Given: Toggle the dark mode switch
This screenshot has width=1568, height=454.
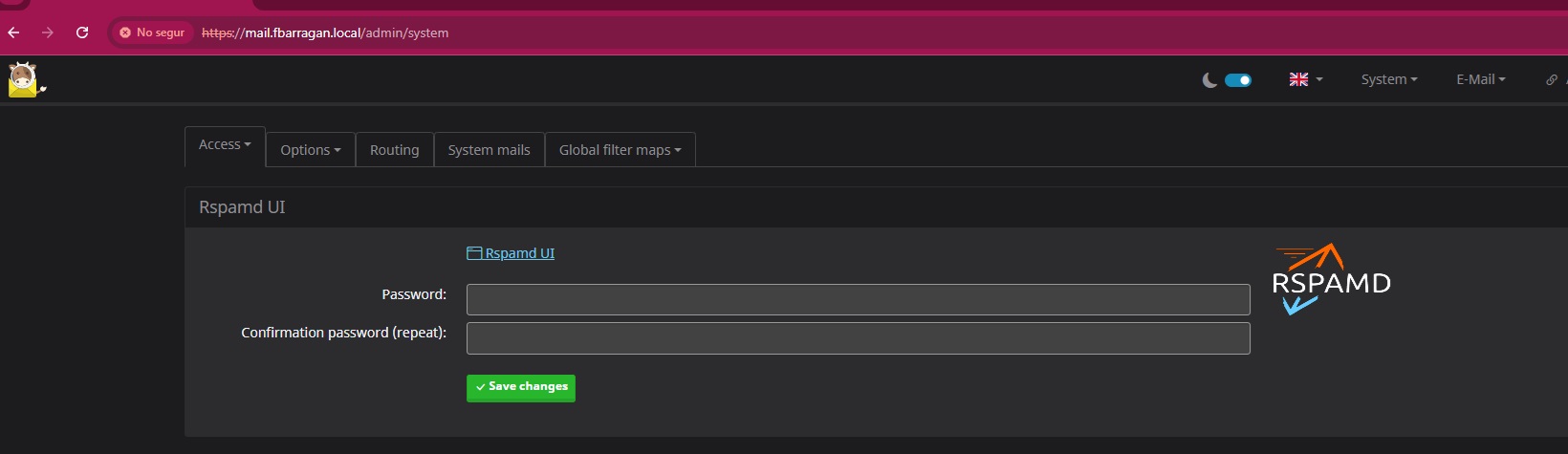Looking at the screenshot, I should tap(1238, 80).
